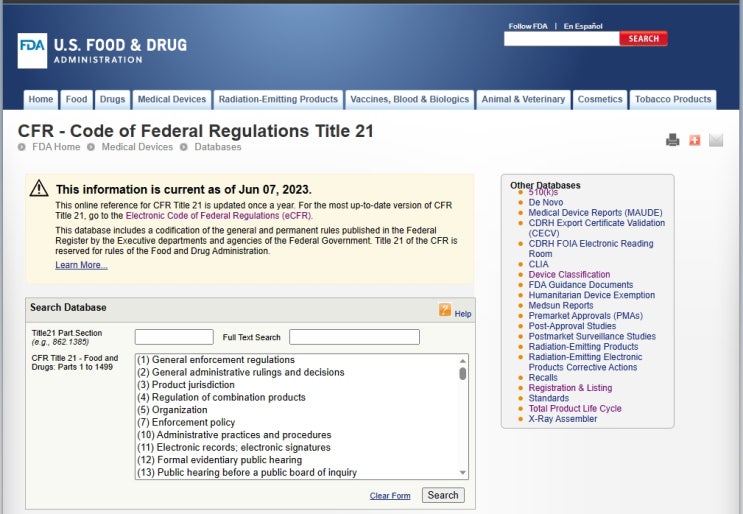Screen dimensions: 743x514
Task: Select (3) Product jurisdiction
Action: [x=297, y=385]
